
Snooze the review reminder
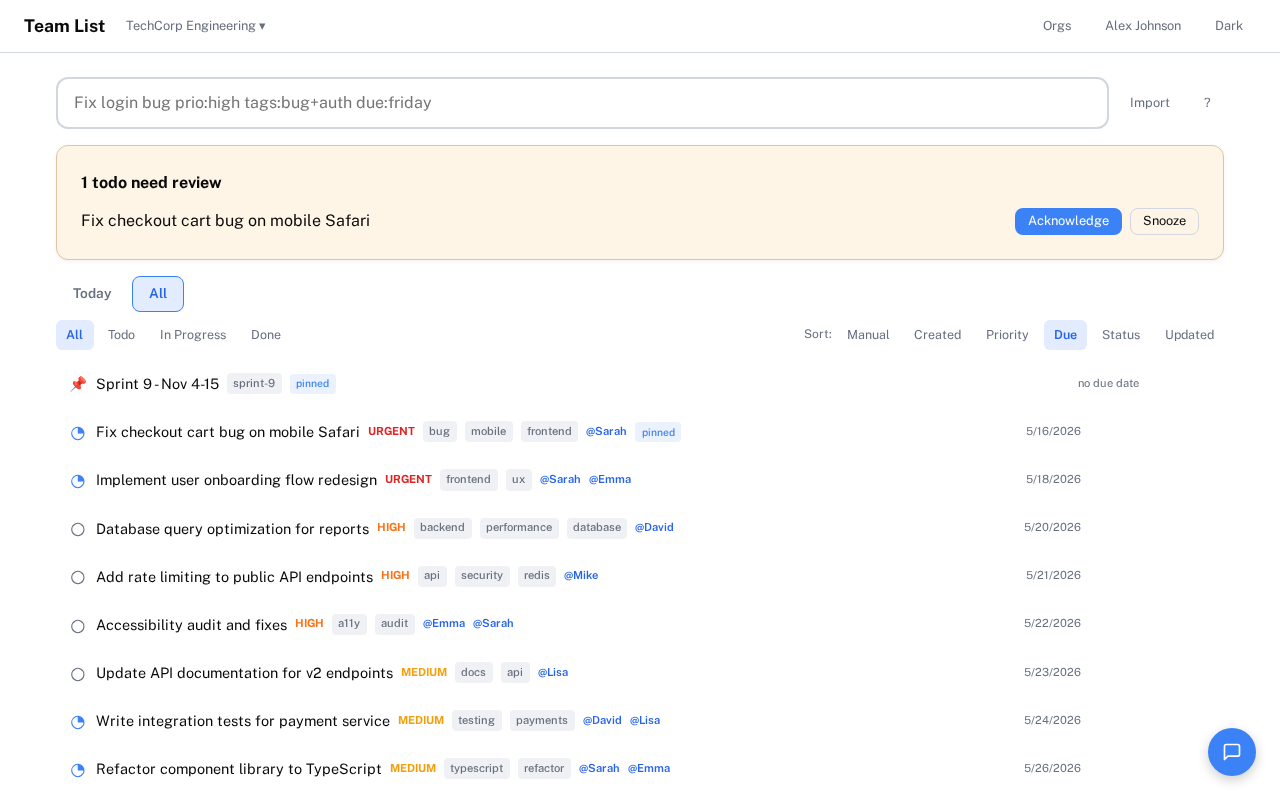point(1164,221)
